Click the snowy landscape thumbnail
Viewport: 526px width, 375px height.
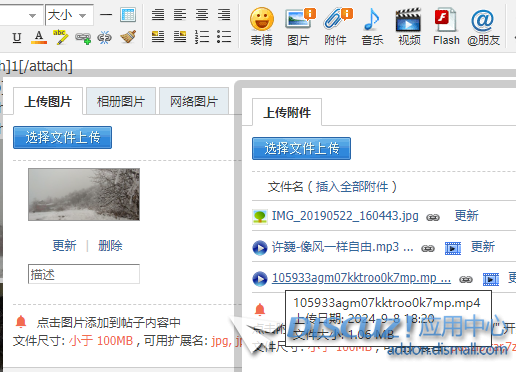pyautogui.click(x=84, y=195)
